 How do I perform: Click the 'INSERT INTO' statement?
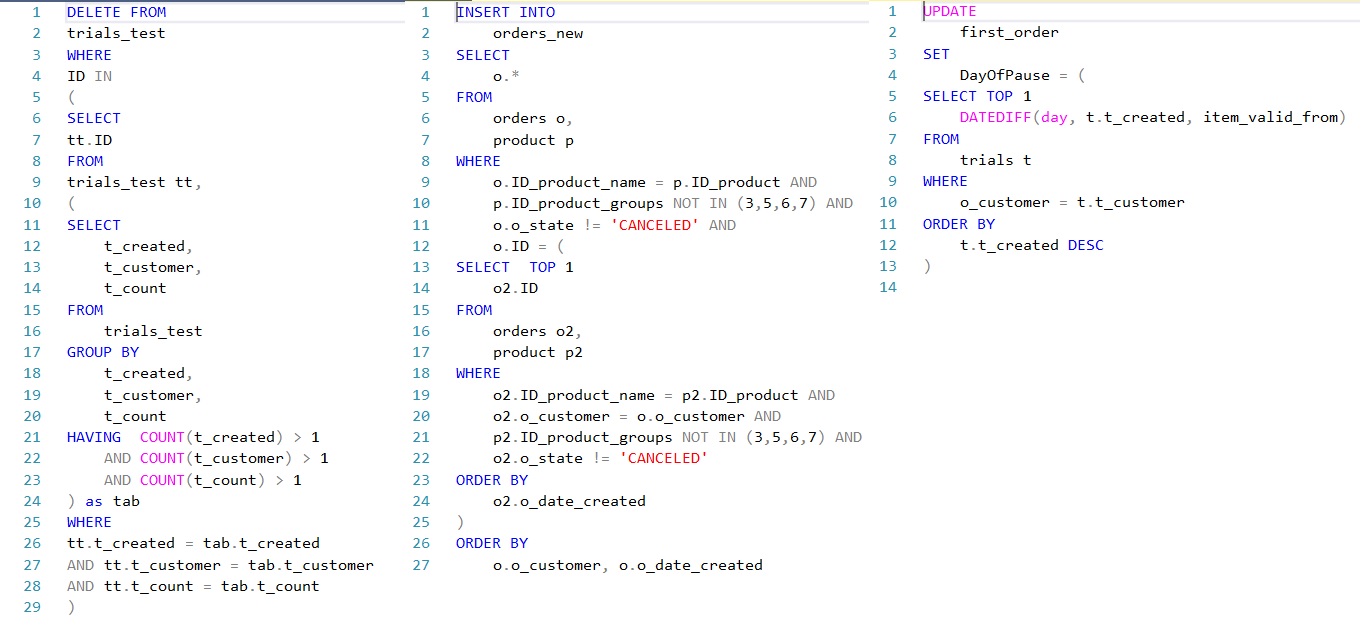[x=506, y=12]
